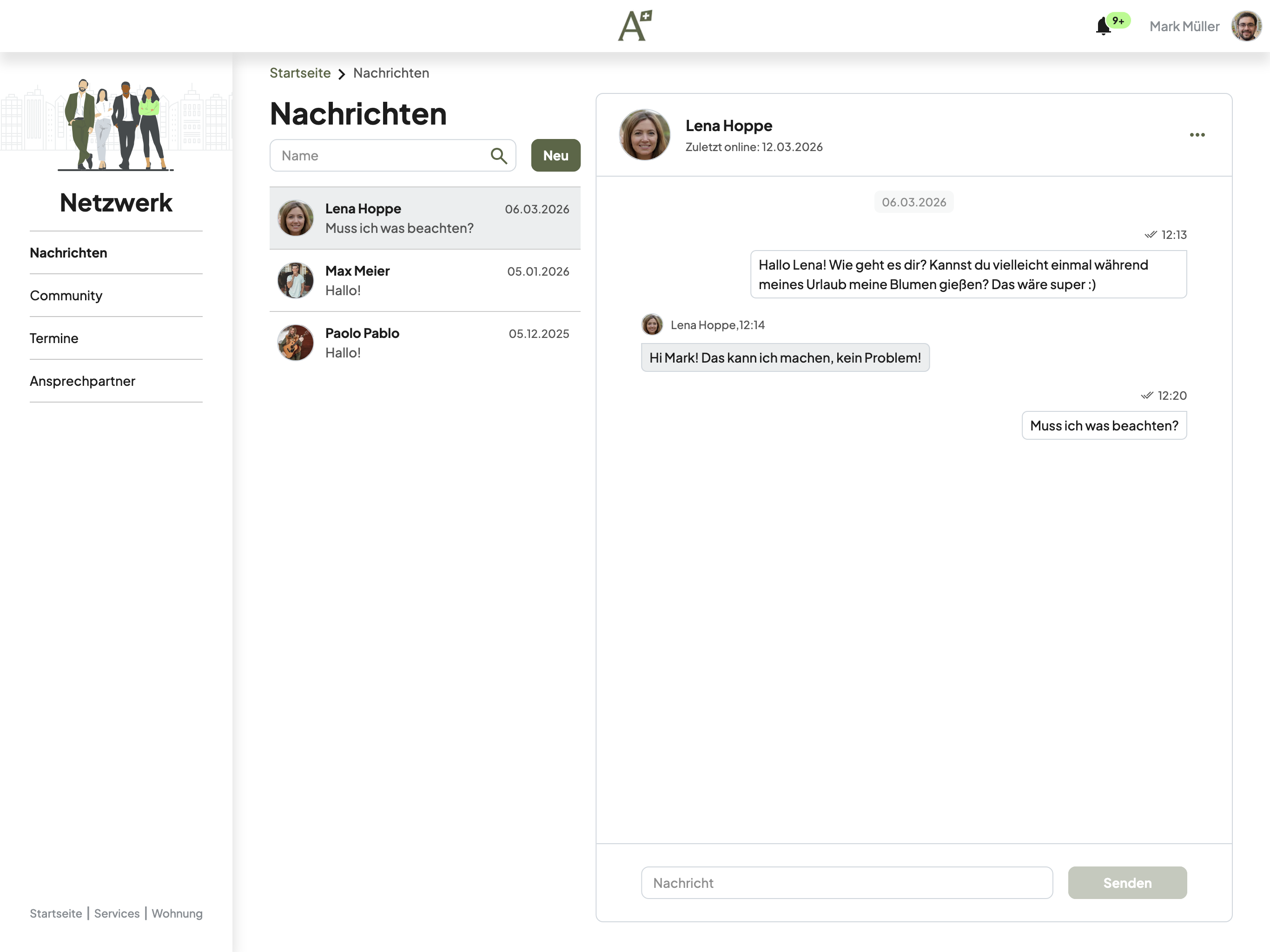Click the Lena Hoppe name in chat header

728,126
